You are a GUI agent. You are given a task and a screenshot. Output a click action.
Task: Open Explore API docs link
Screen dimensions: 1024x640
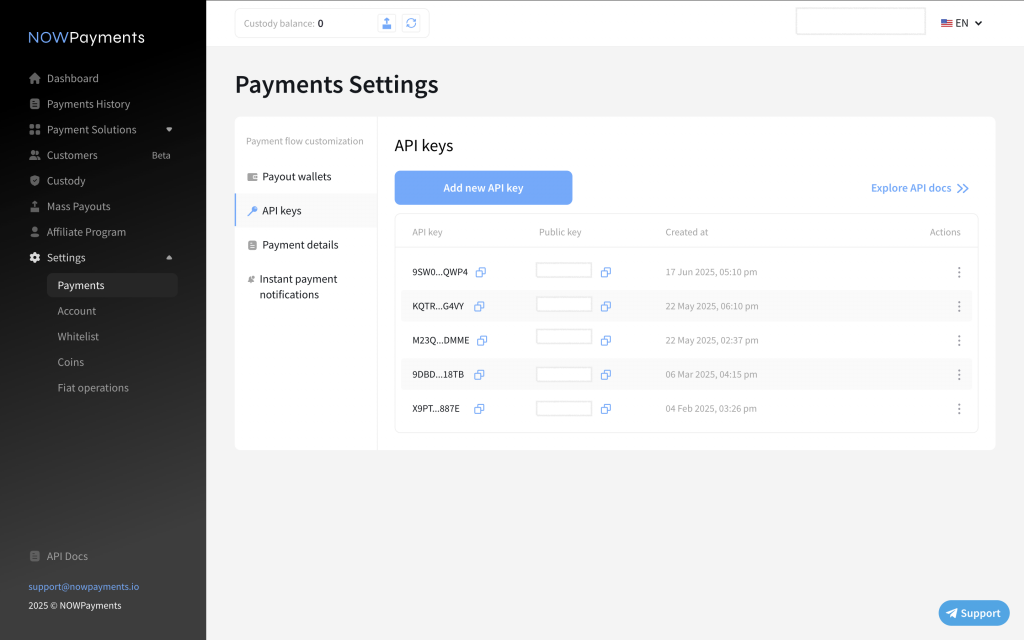(919, 188)
